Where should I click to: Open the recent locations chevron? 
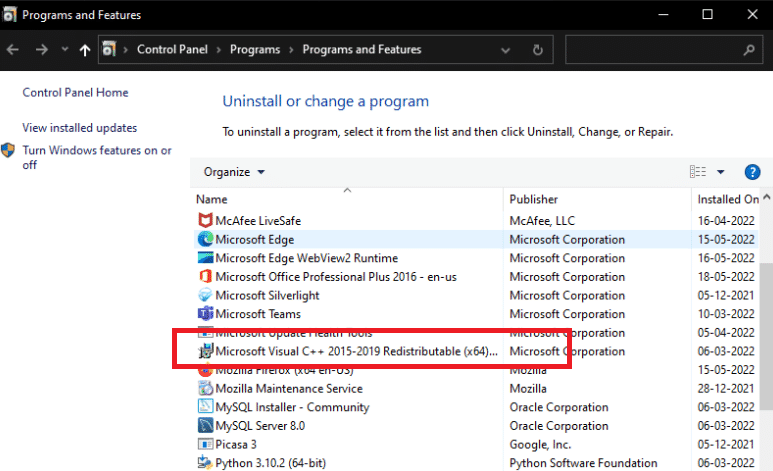point(65,49)
